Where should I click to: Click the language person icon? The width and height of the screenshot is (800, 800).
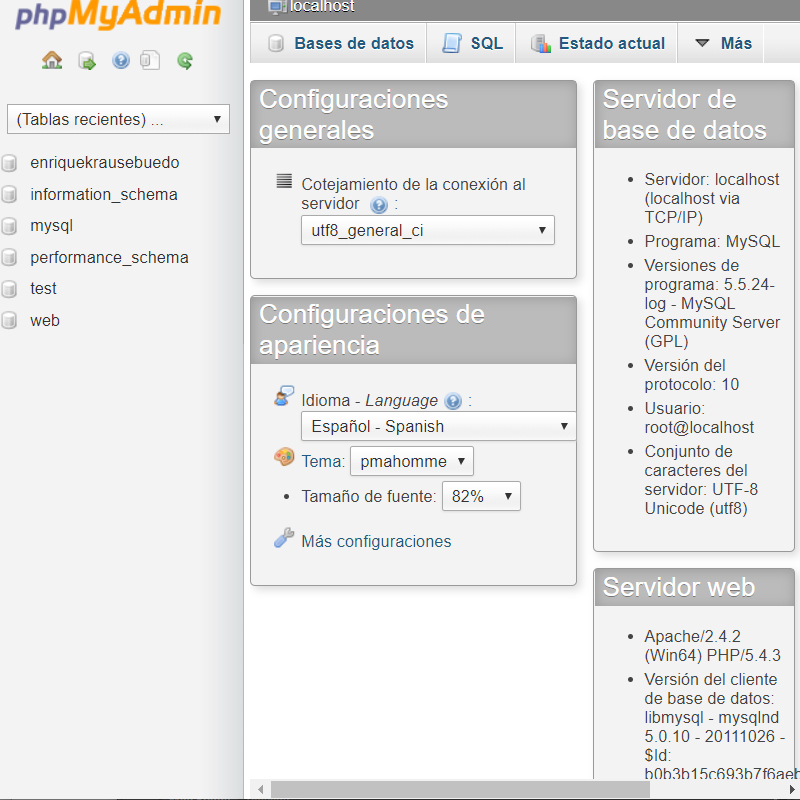(x=284, y=396)
